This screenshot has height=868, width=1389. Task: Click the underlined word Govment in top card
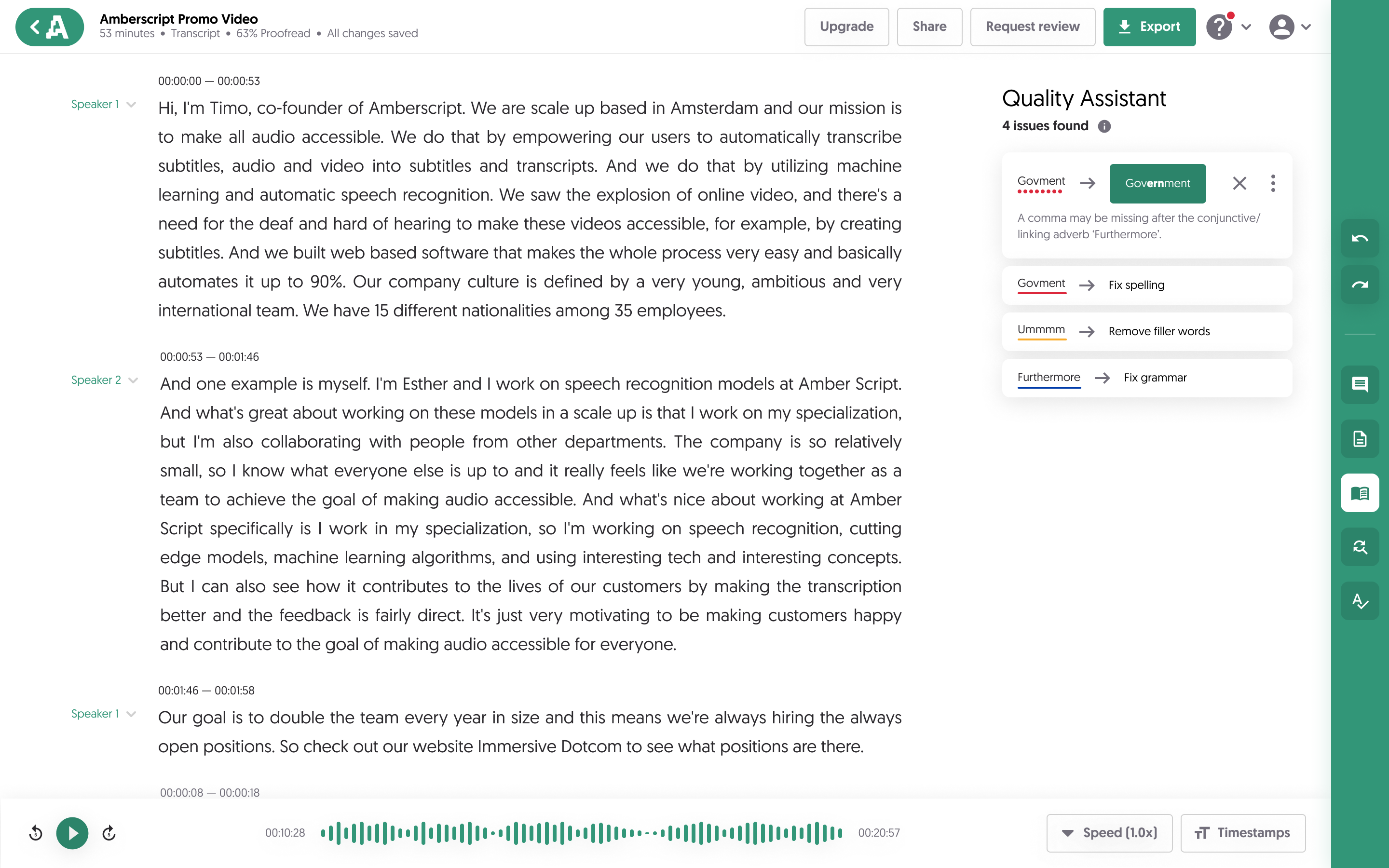tap(1041, 181)
